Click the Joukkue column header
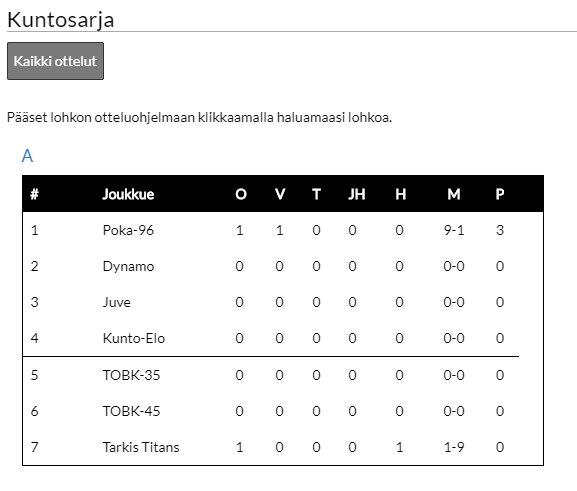 point(128,194)
